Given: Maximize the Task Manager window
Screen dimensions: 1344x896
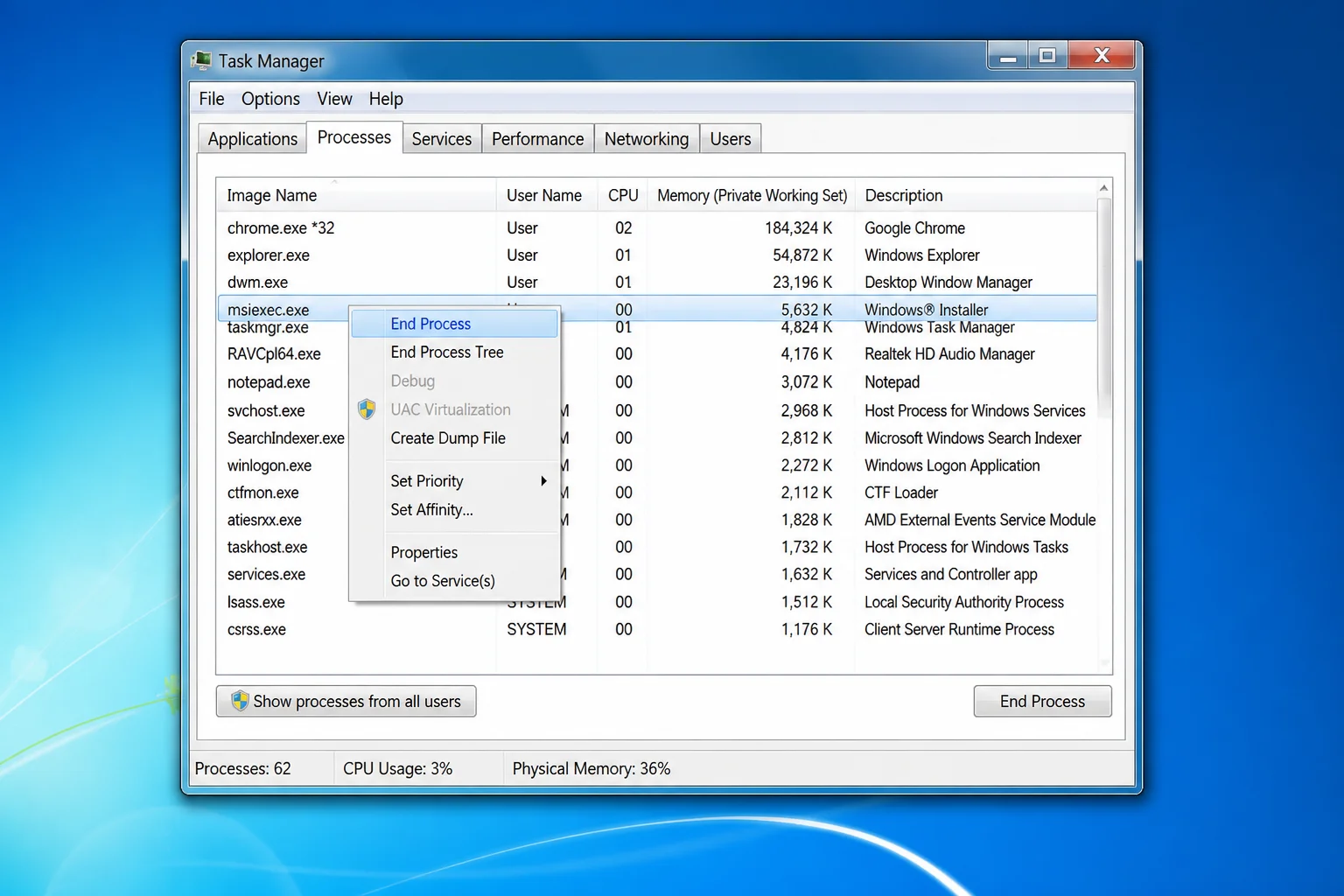Looking at the screenshot, I should pyautogui.click(x=1047, y=56).
